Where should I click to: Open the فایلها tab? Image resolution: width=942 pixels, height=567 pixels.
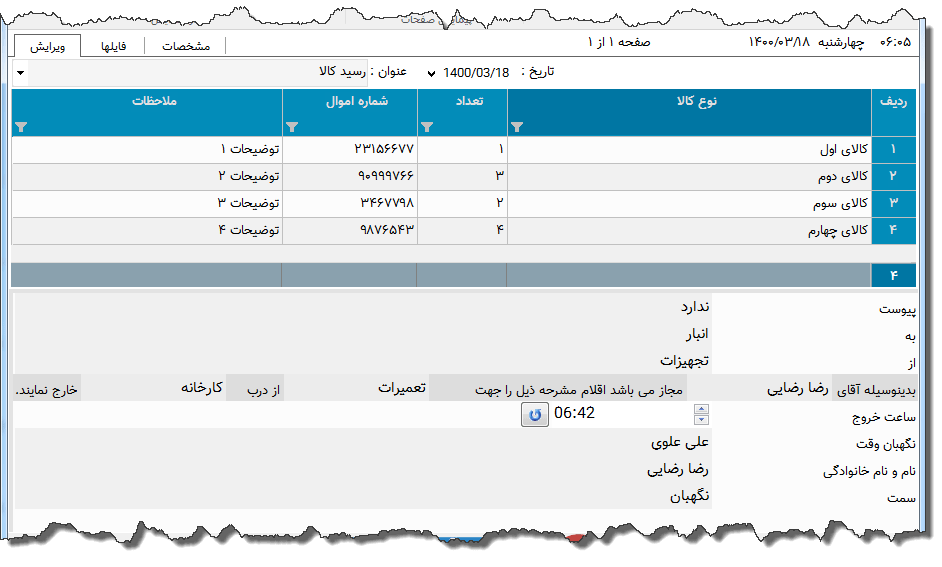(x=113, y=46)
